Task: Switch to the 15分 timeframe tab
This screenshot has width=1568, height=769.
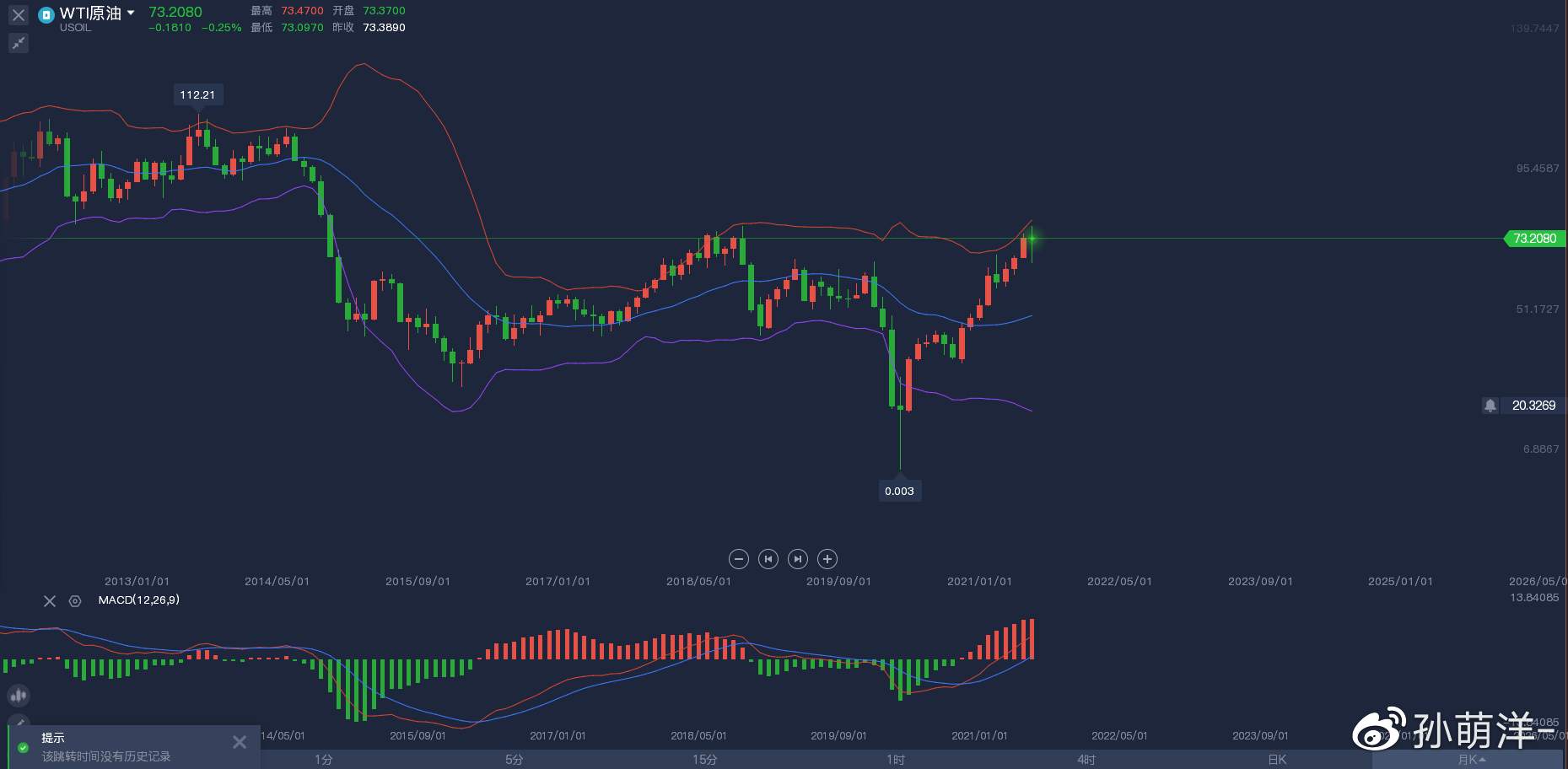Action: [705, 760]
